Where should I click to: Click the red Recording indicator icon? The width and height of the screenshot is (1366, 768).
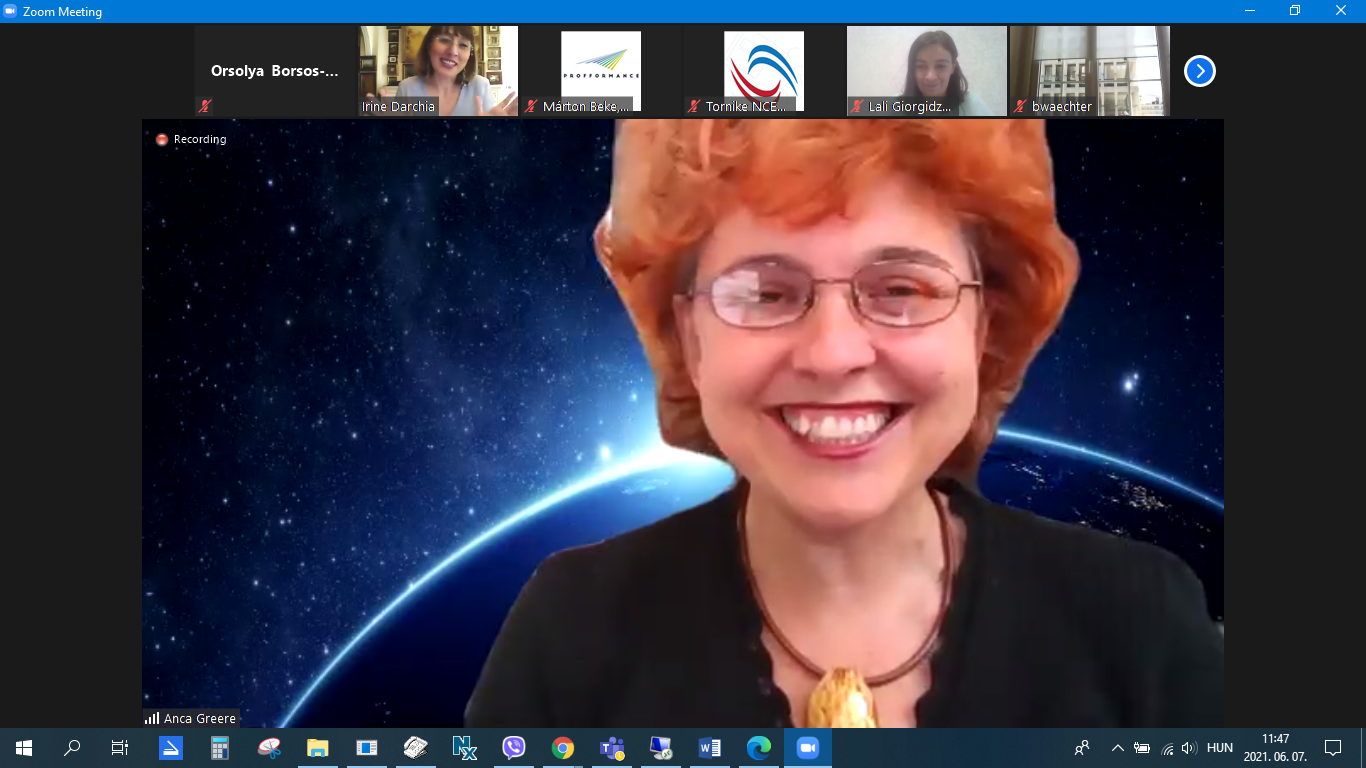[162, 140]
